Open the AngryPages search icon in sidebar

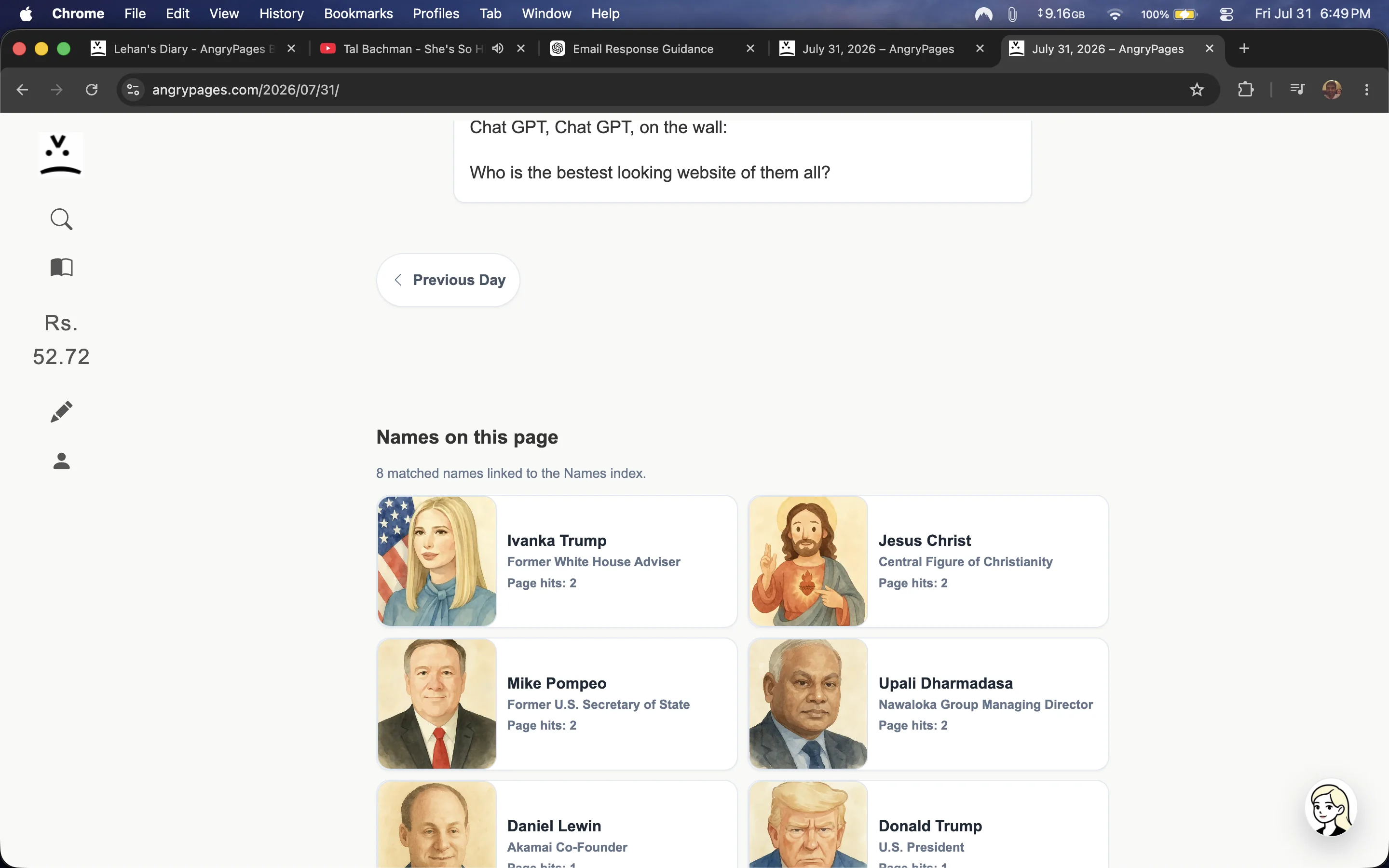click(61, 219)
